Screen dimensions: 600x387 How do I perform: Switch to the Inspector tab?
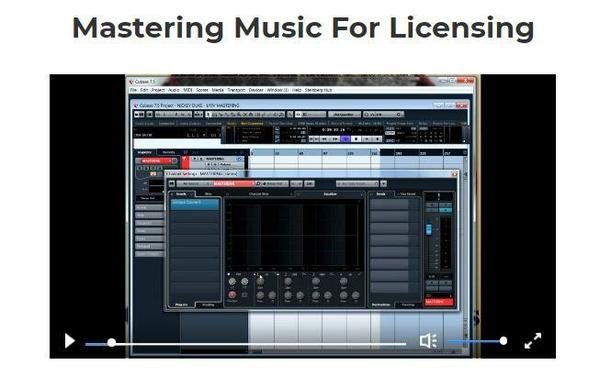(x=145, y=152)
